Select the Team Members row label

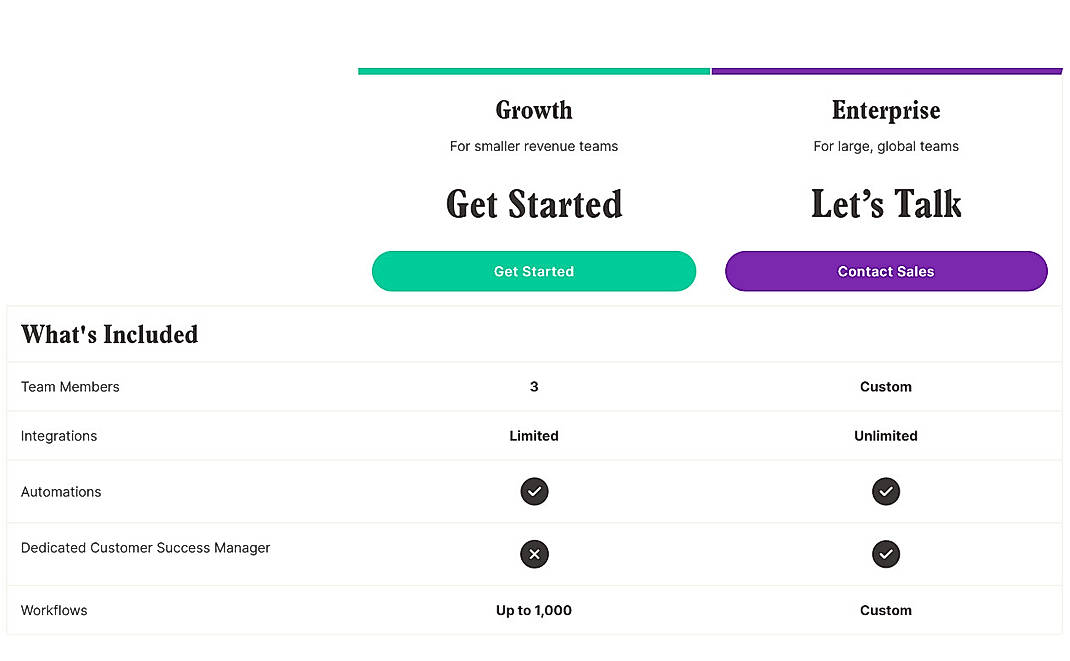click(70, 387)
